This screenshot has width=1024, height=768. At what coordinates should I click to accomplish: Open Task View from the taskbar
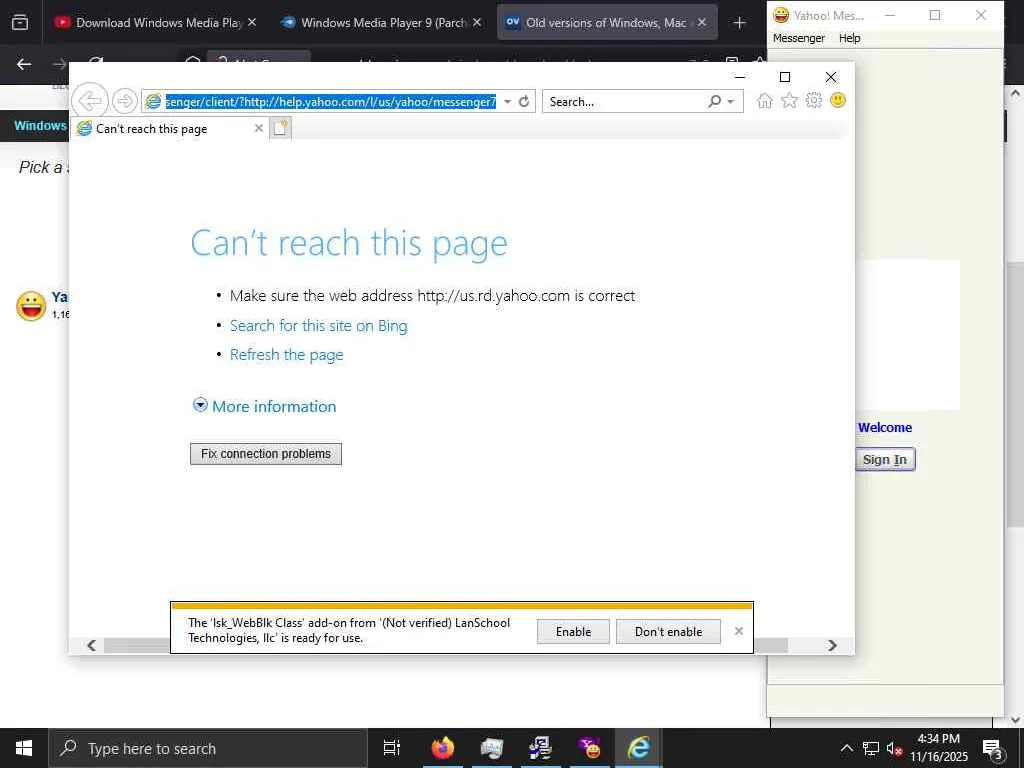[392, 748]
